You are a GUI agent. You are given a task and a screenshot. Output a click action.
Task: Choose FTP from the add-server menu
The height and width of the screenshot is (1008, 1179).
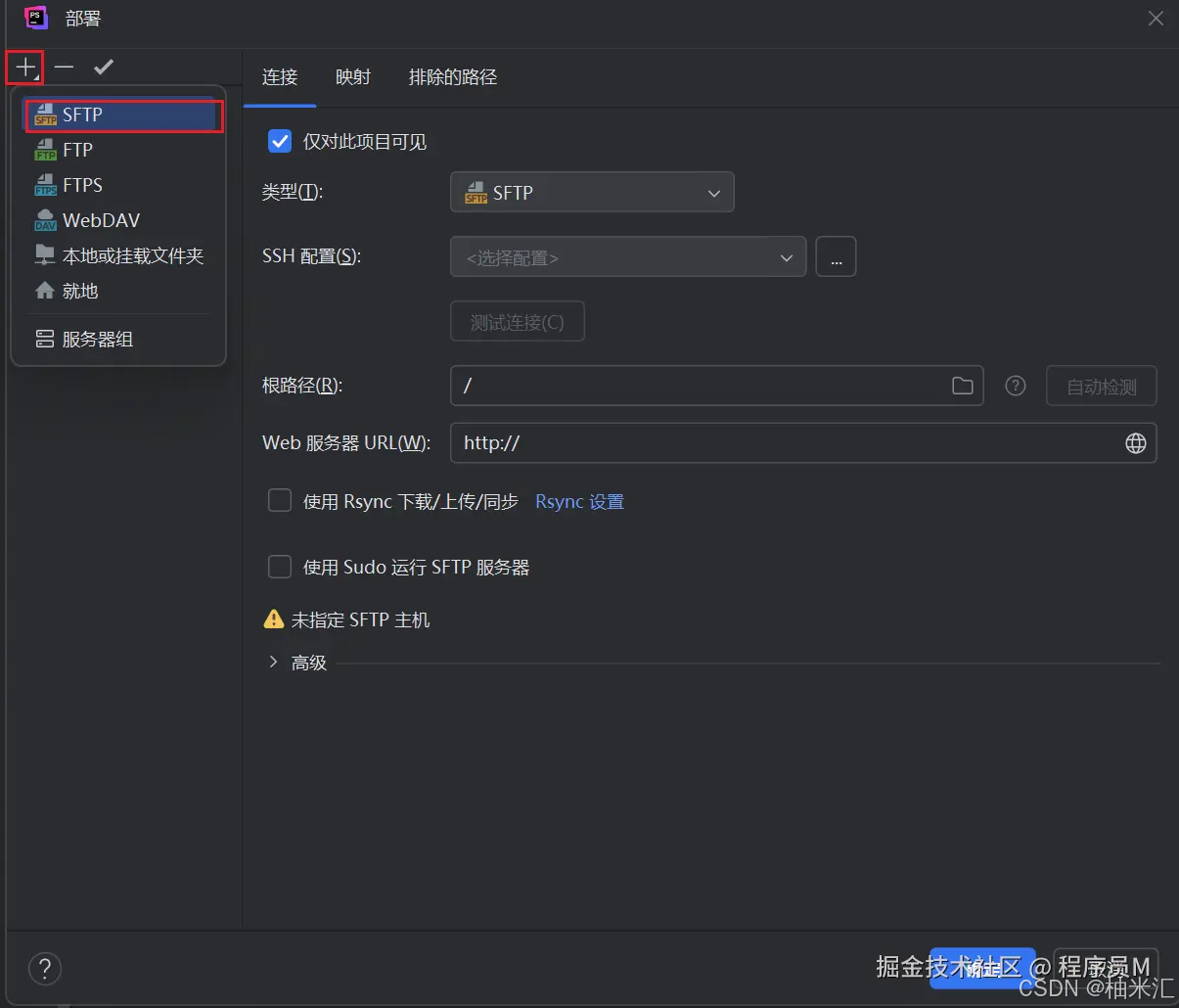[117, 150]
